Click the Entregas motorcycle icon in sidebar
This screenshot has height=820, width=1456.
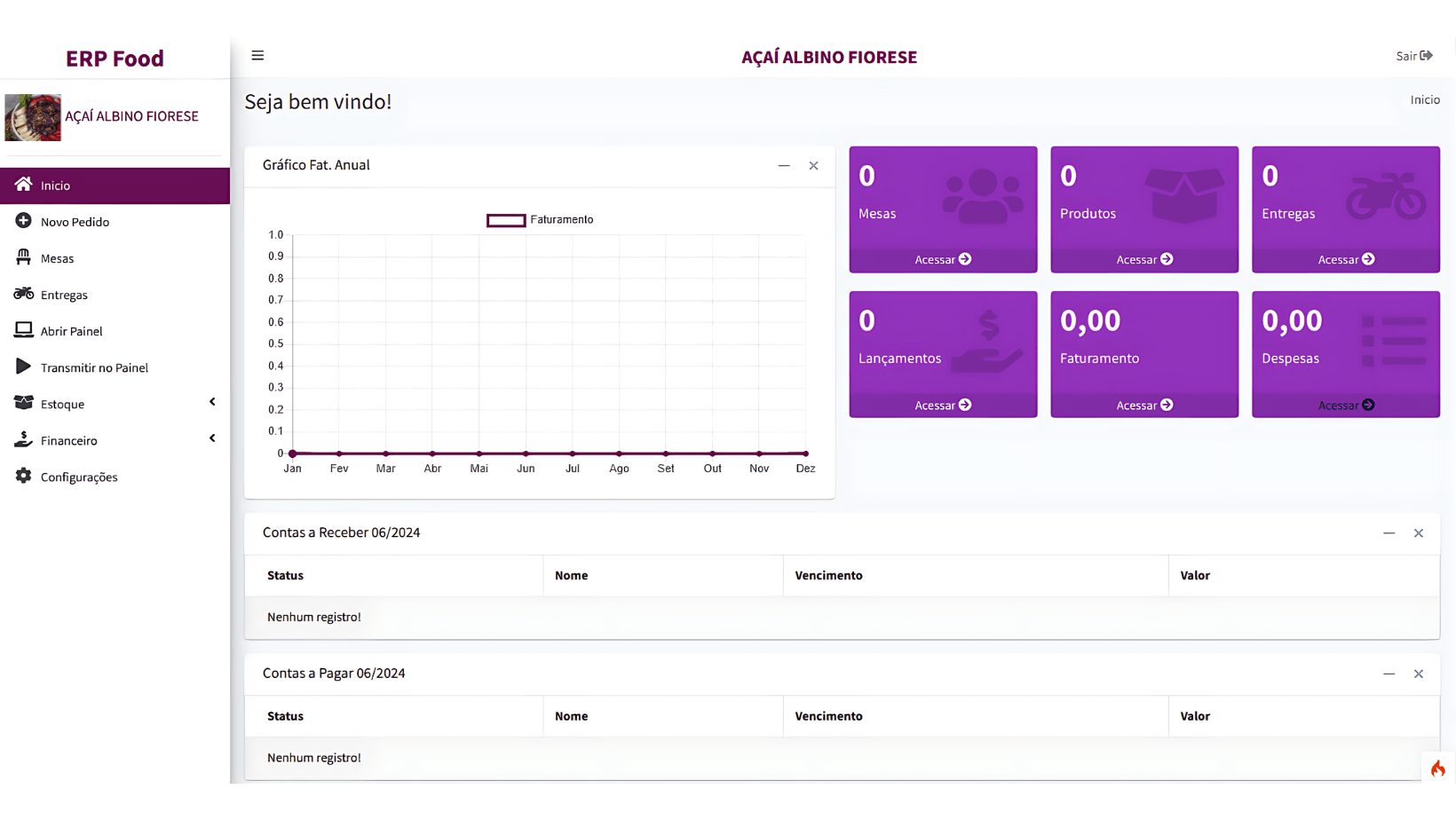[23, 294]
